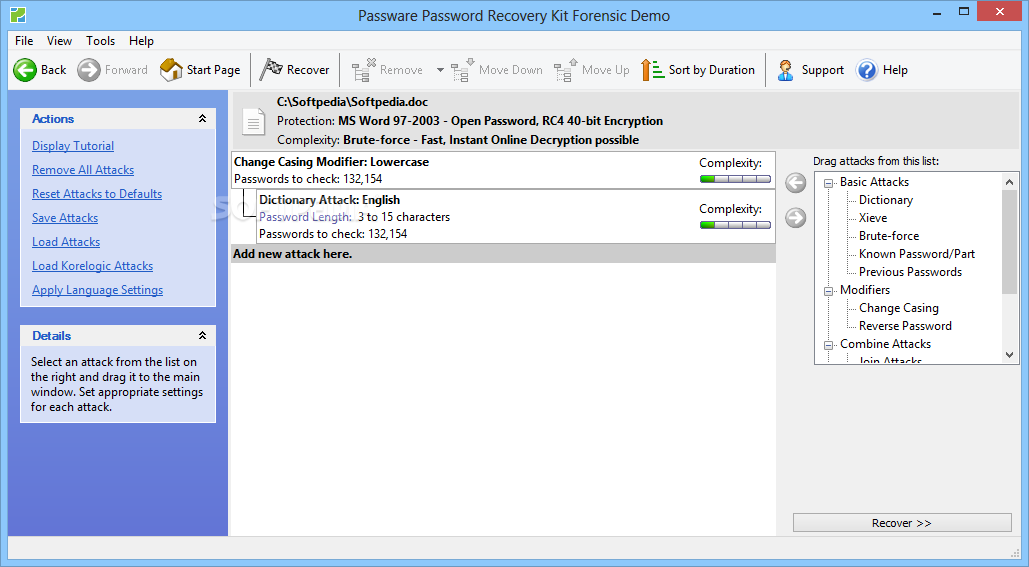Viewport: 1029px width, 567px height.
Task: Click the Dictionary Attack complexity bar
Action: pos(735,226)
